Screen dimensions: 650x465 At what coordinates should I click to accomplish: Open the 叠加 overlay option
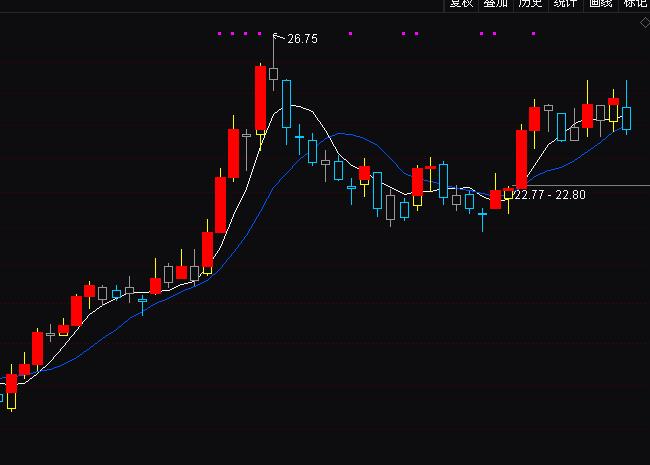495,4
